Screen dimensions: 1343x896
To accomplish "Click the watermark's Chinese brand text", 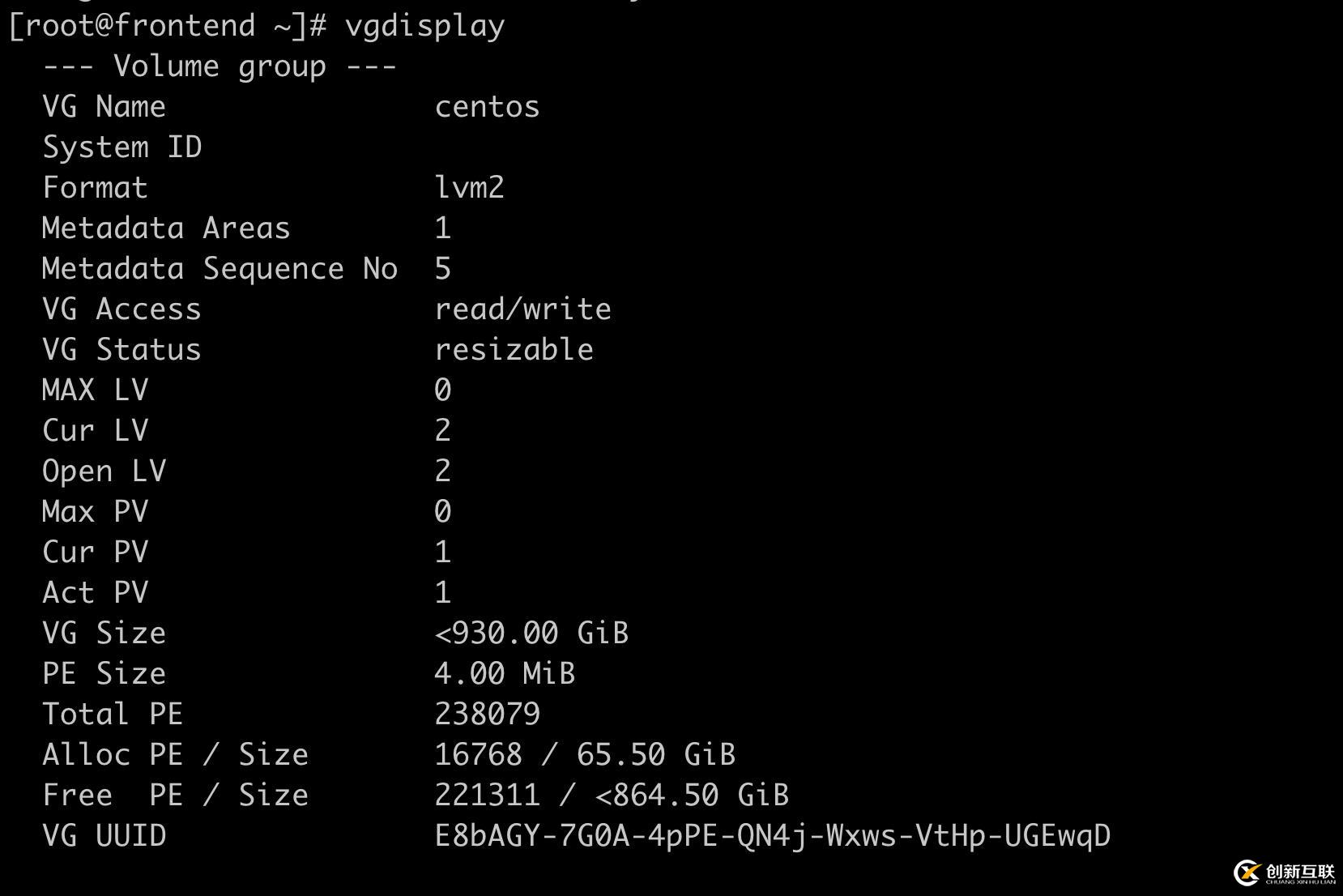I will coord(1300,871).
